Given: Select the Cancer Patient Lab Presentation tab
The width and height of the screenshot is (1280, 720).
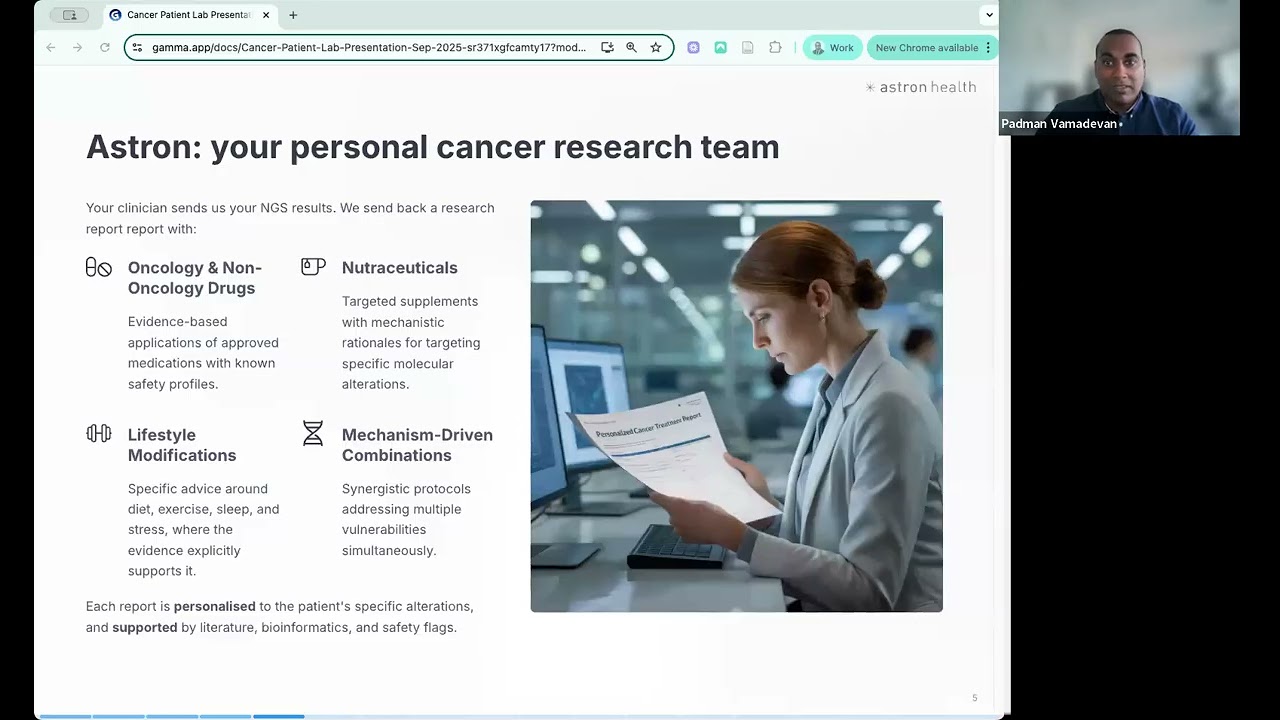Looking at the screenshot, I should (190, 15).
